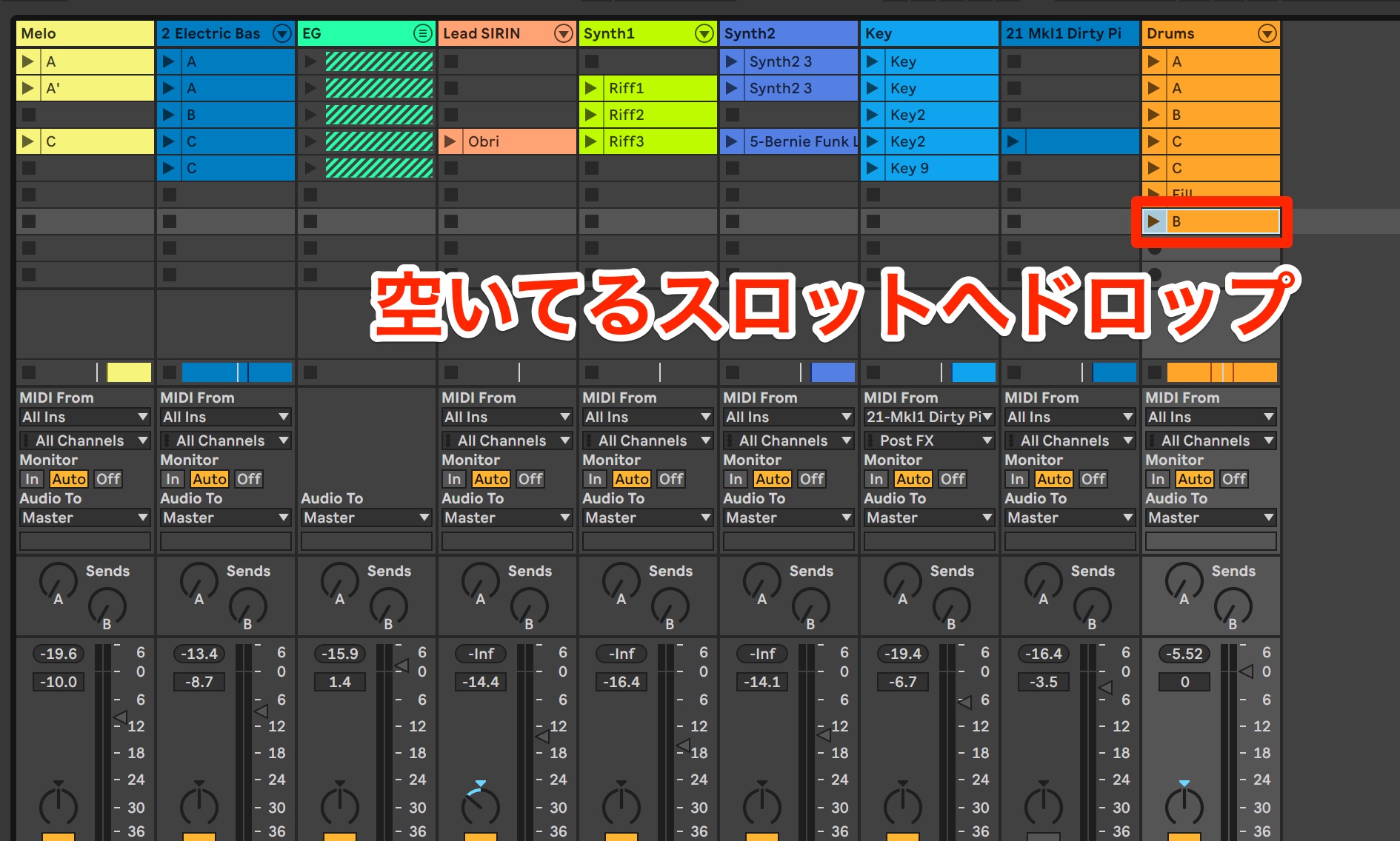Launch Fill clip on Drums track
This screenshot has width=1400, height=841.
tap(1154, 193)
